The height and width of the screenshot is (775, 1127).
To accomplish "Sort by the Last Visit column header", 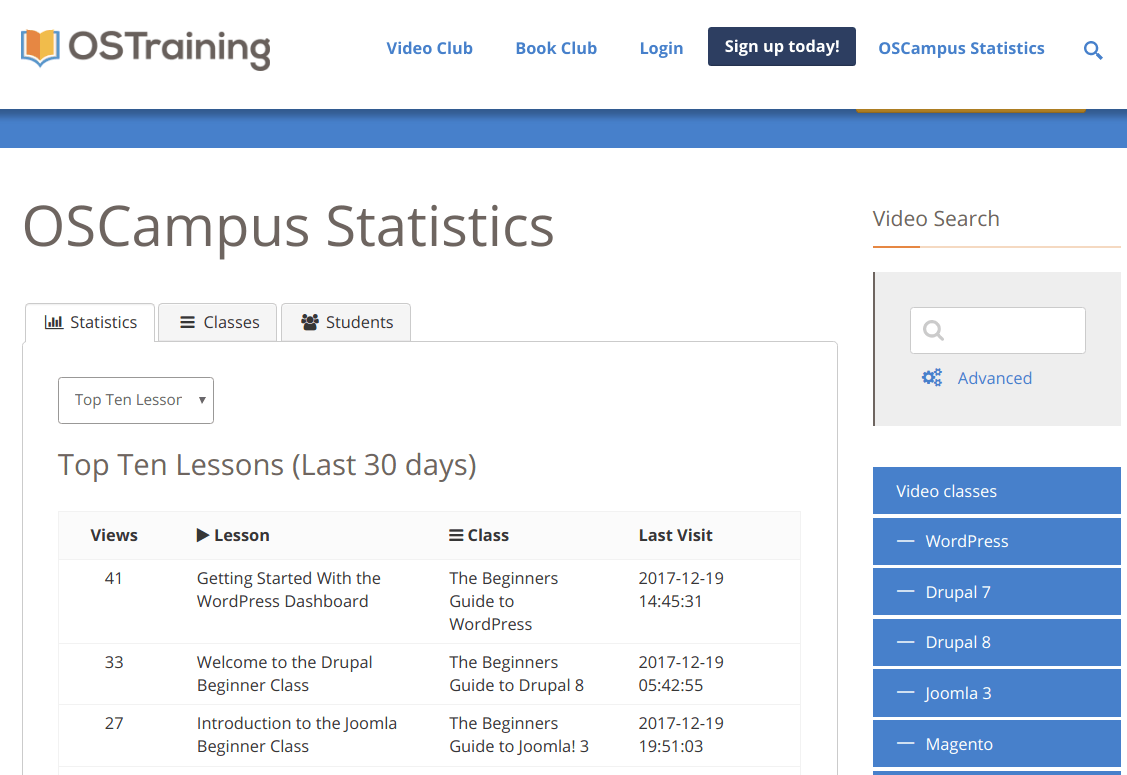I will (x=676, y=535).
